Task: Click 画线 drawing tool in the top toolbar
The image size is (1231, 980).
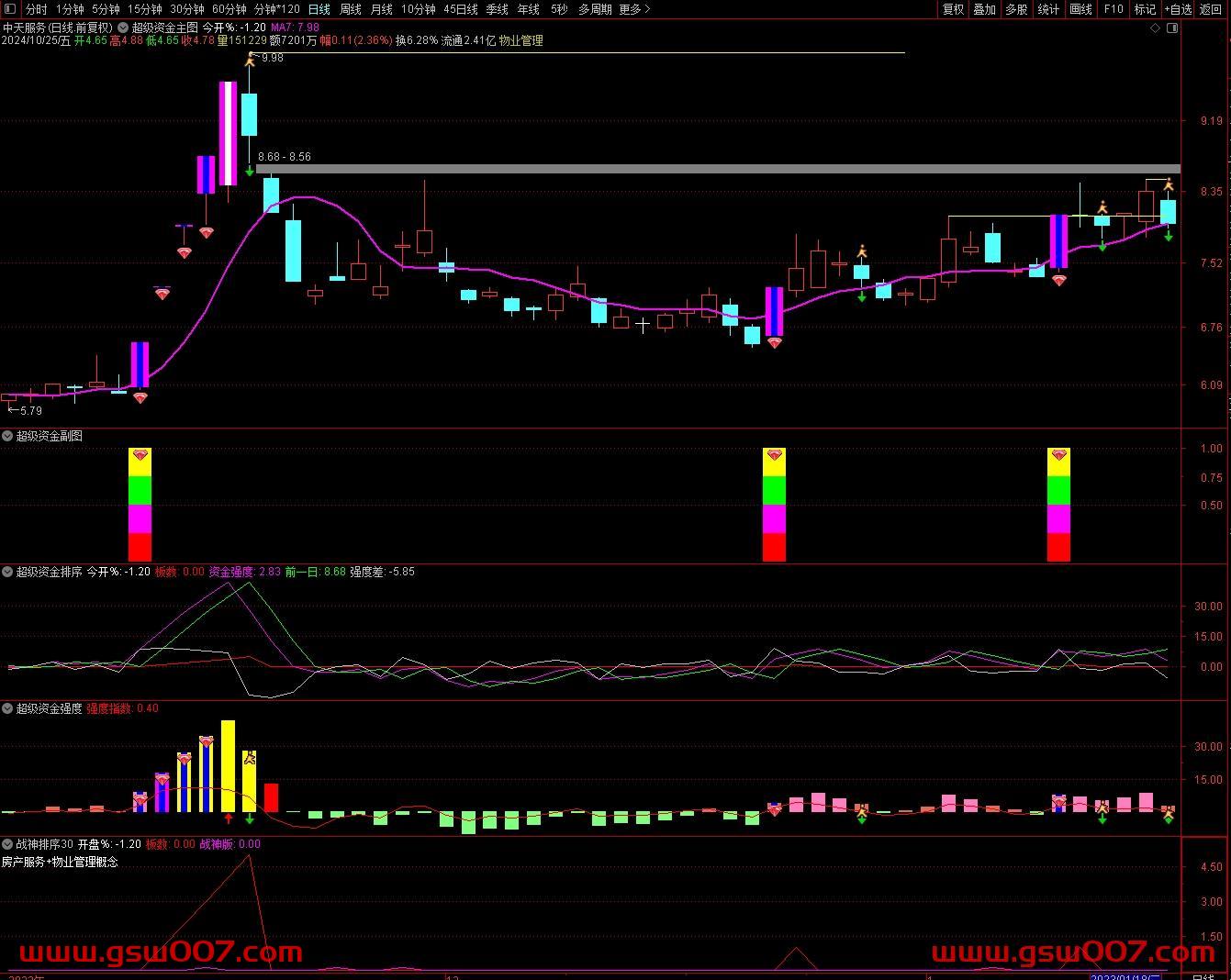Action: [x=1081, y=9]
